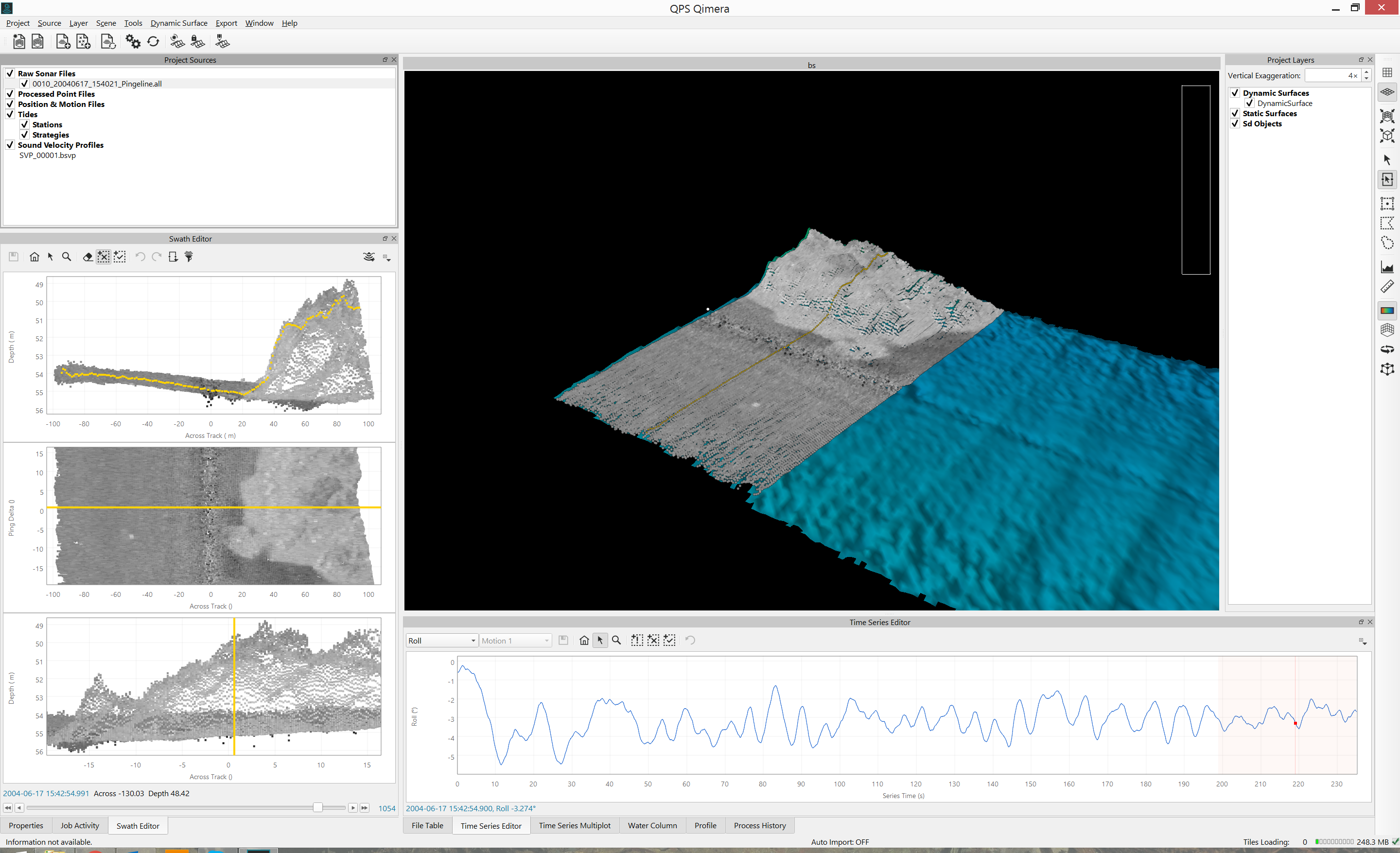Click the profile tool icon
Viewport: 1400px width, 853px height.
pyautogui.click(x=1387, y=267)
